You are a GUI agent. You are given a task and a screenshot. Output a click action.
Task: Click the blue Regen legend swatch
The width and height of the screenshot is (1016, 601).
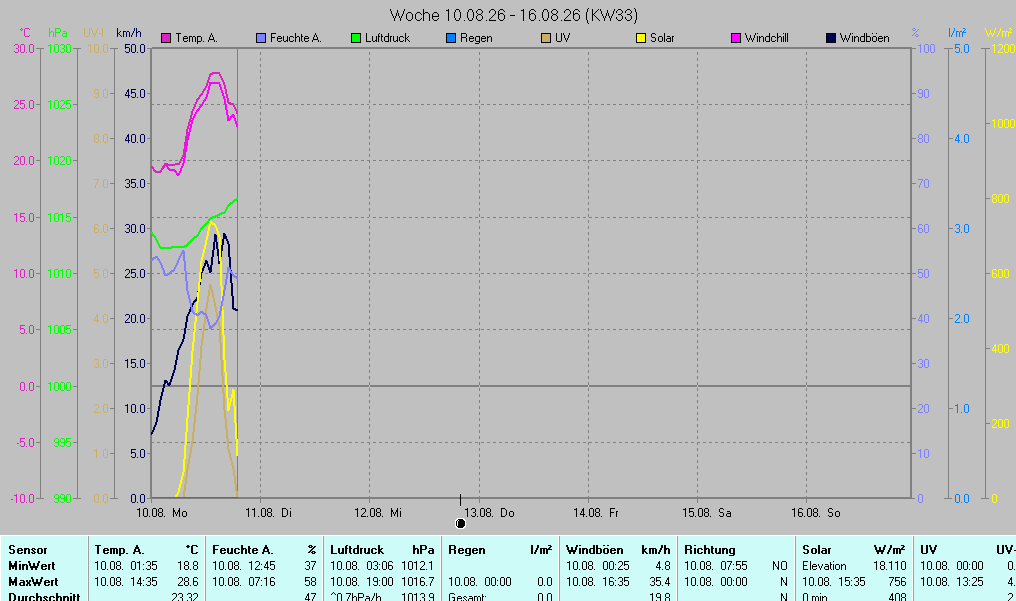click(x=451, y=38)
